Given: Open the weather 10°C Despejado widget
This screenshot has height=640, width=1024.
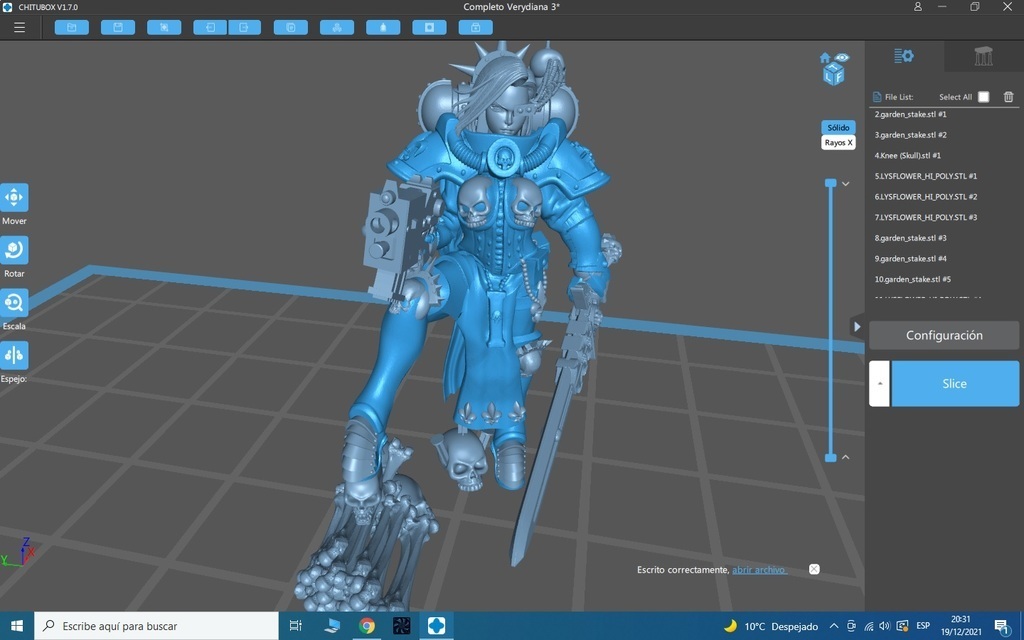Looking at the screenshot, I should (x=771, y=626).
